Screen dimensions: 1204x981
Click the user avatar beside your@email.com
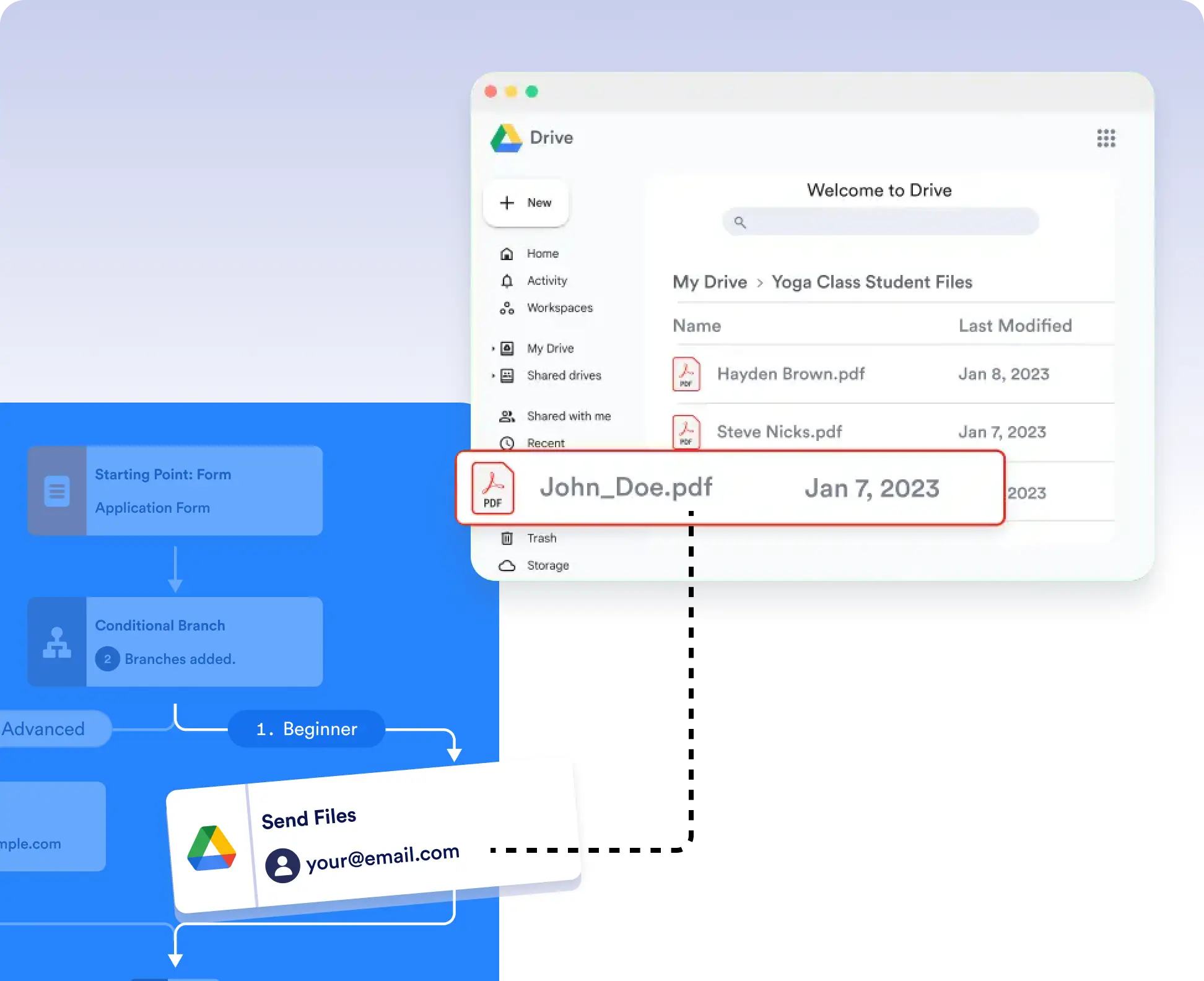tap(282, 866)
